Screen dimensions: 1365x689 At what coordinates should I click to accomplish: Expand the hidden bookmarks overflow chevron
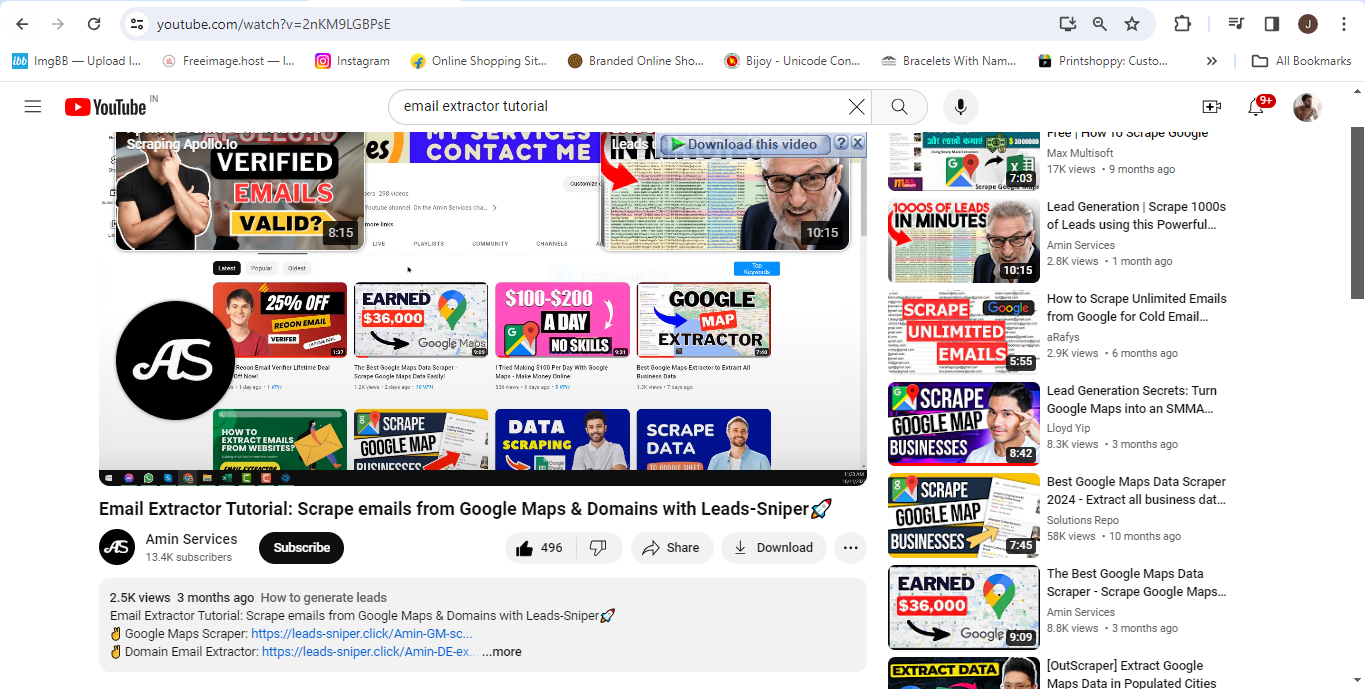(1211, 61)
